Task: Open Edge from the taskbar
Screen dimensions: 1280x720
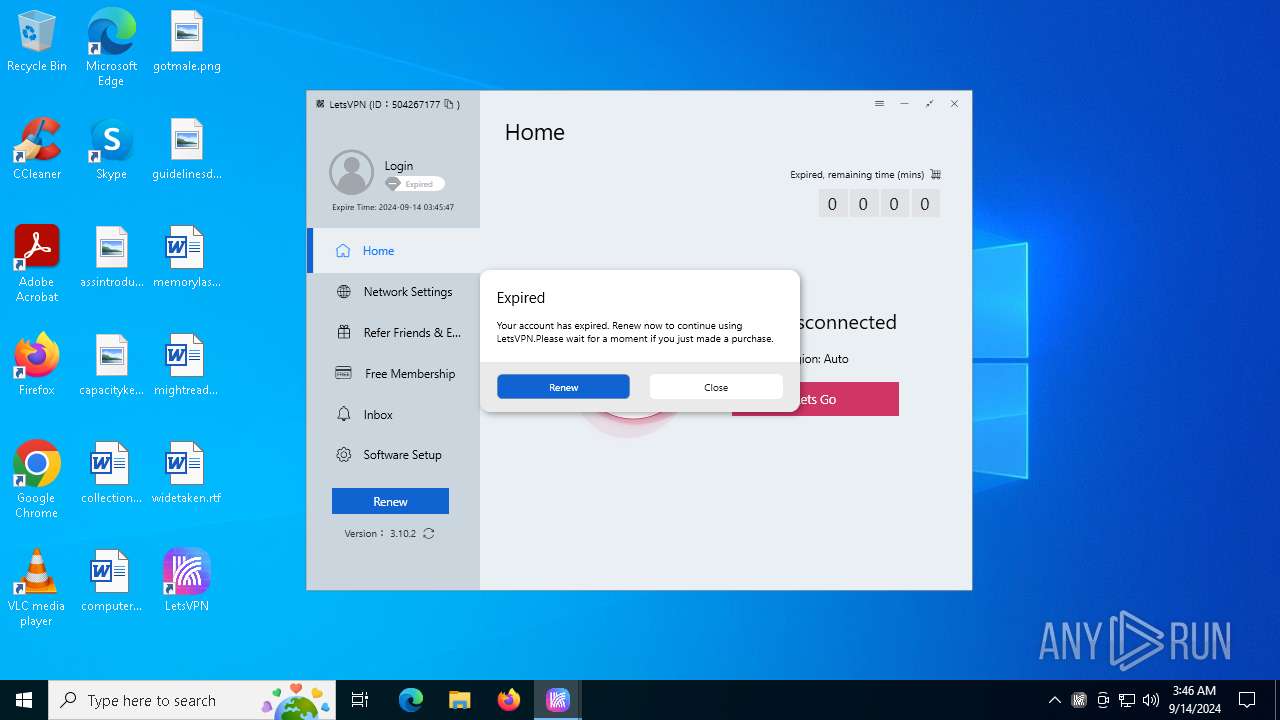Action: point(411,700)
